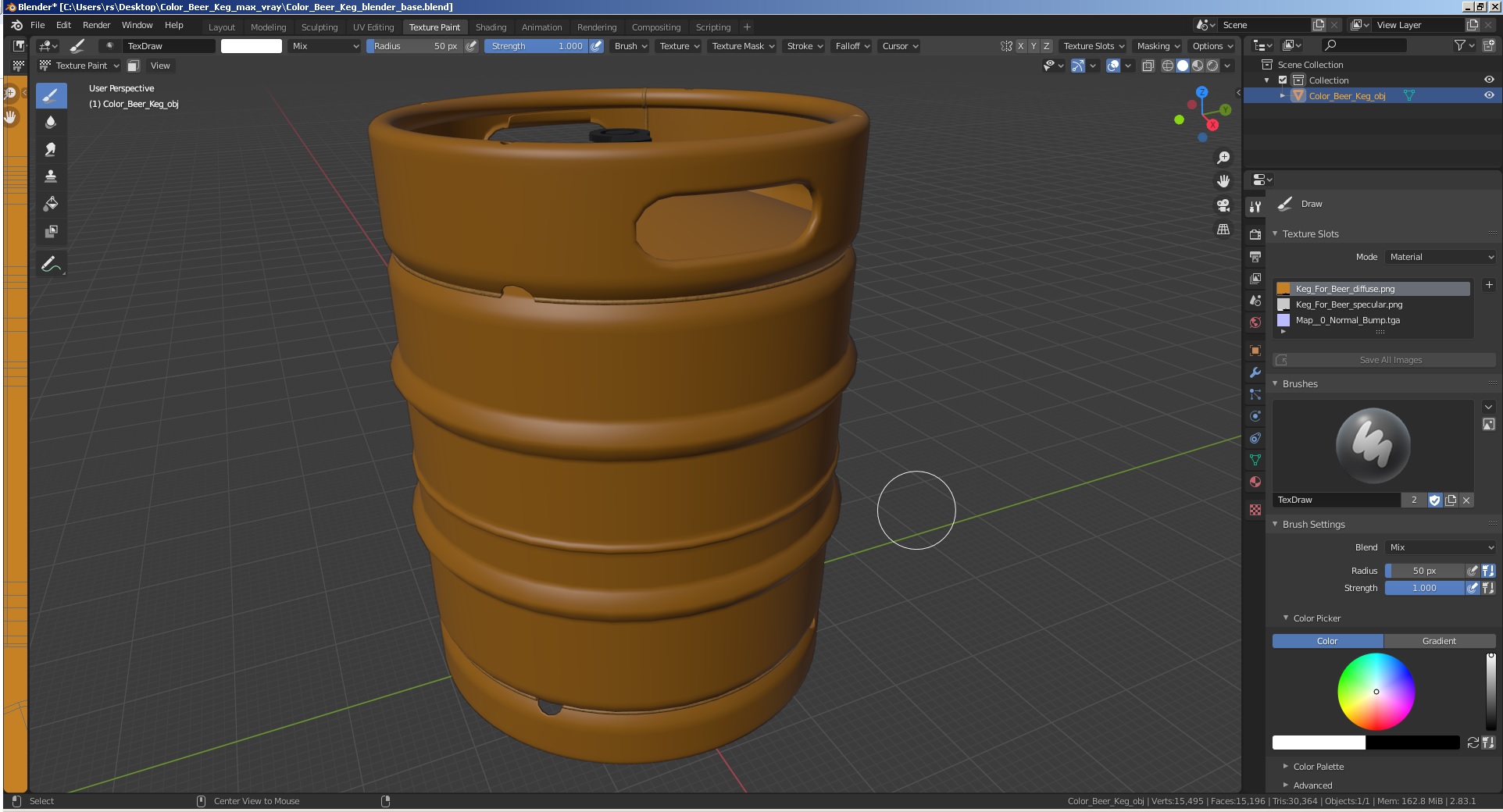The height and width of the screenshot is (812, 1503).
Task: Switch to rendered viewport shading
Action: [1212, 66]
